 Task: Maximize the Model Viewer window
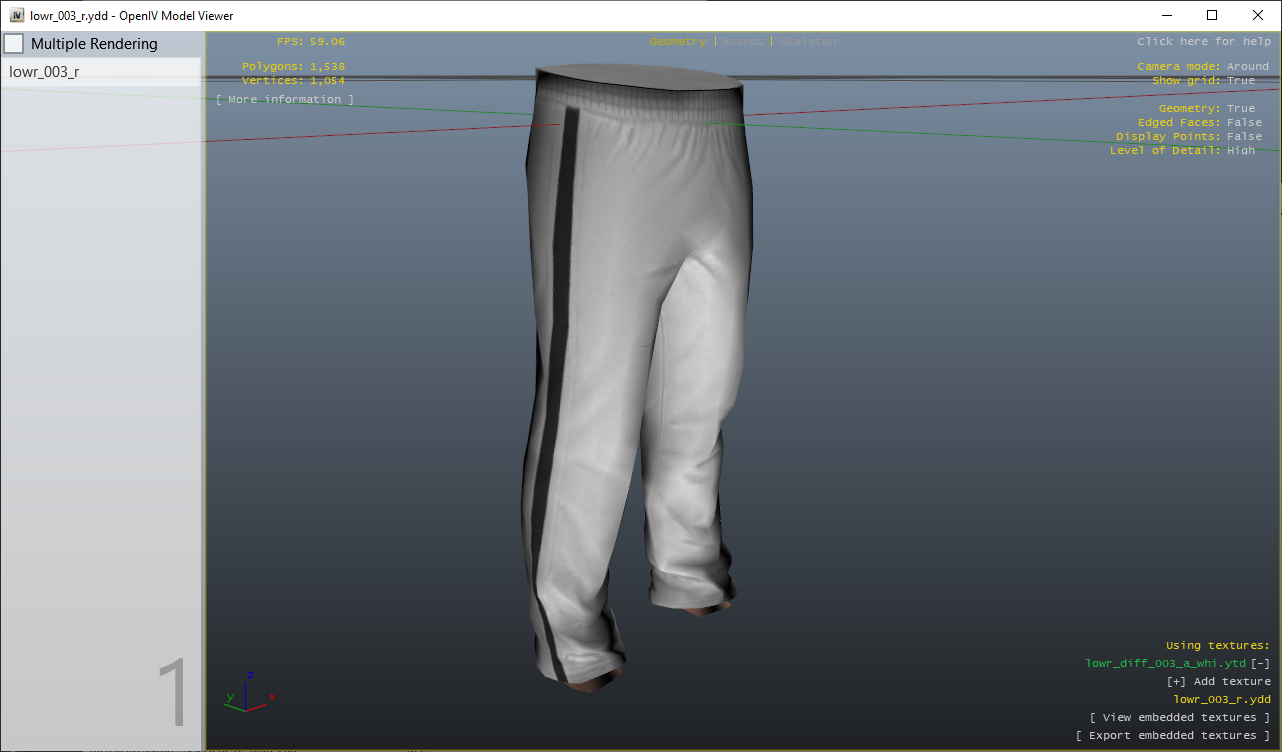click(1212, 15)
